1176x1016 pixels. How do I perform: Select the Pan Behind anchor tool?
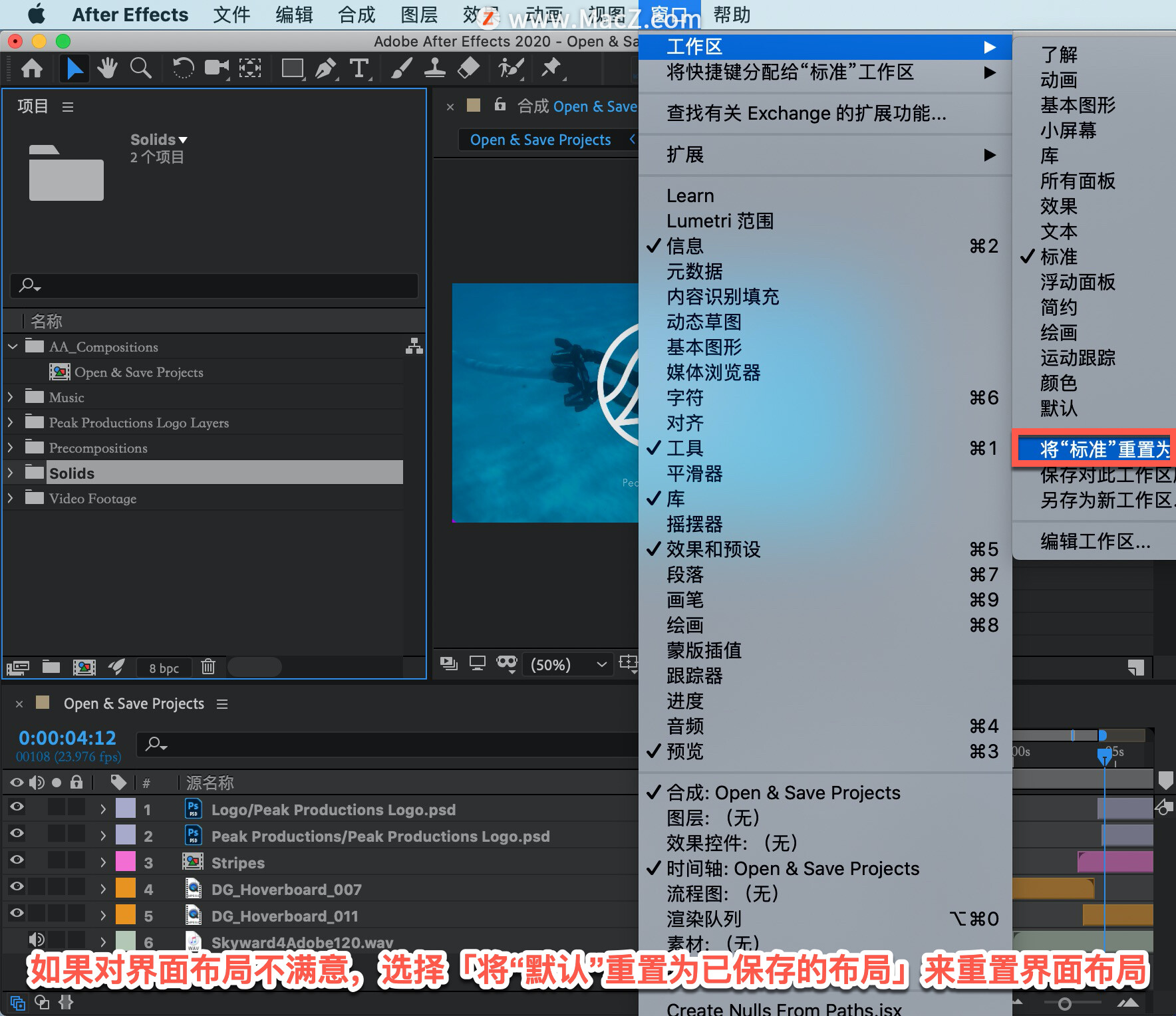point(250,68)
